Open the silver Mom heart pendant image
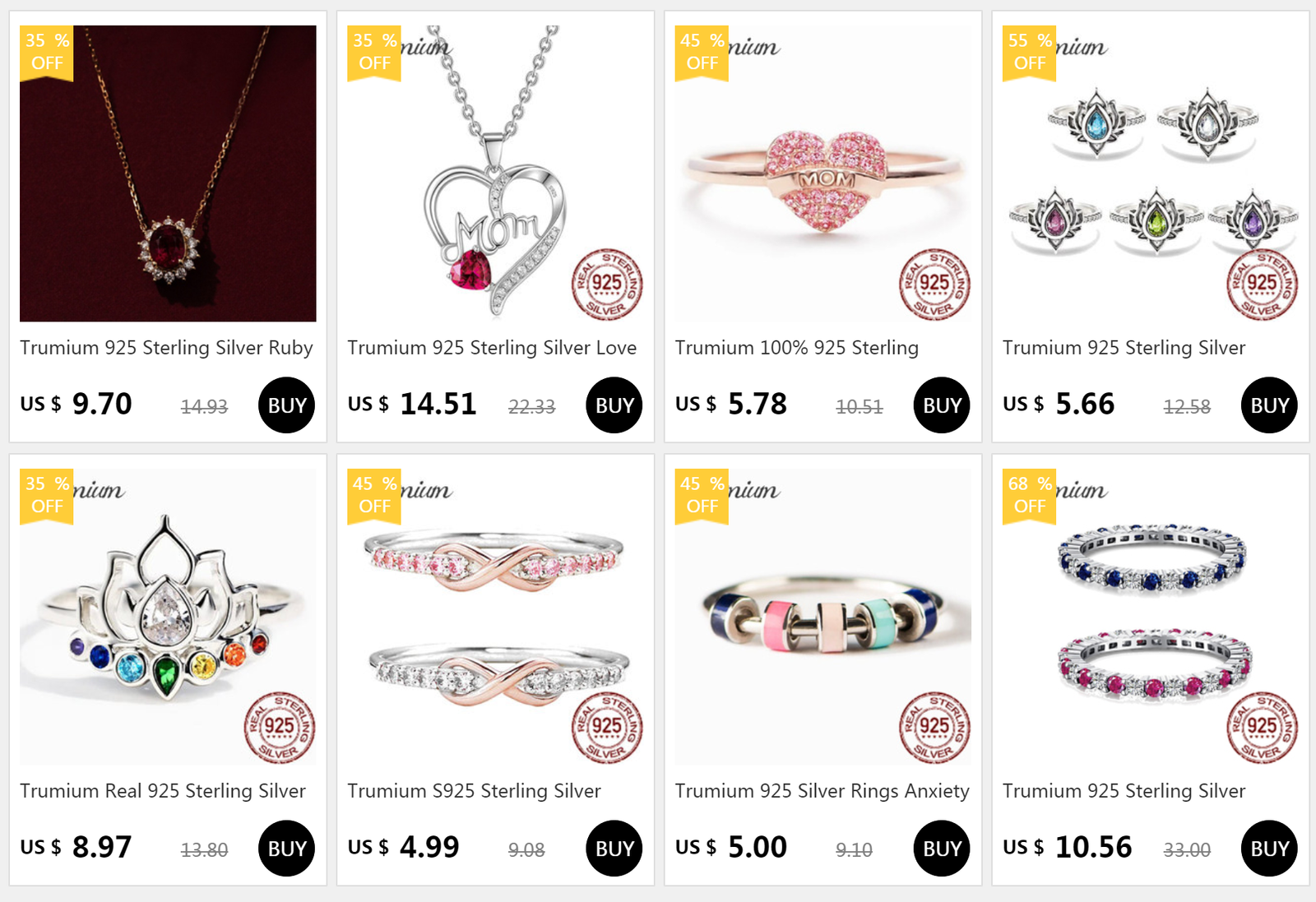Image resolution: width=1316 pixels, height=902 pixels. click(495, 173)
